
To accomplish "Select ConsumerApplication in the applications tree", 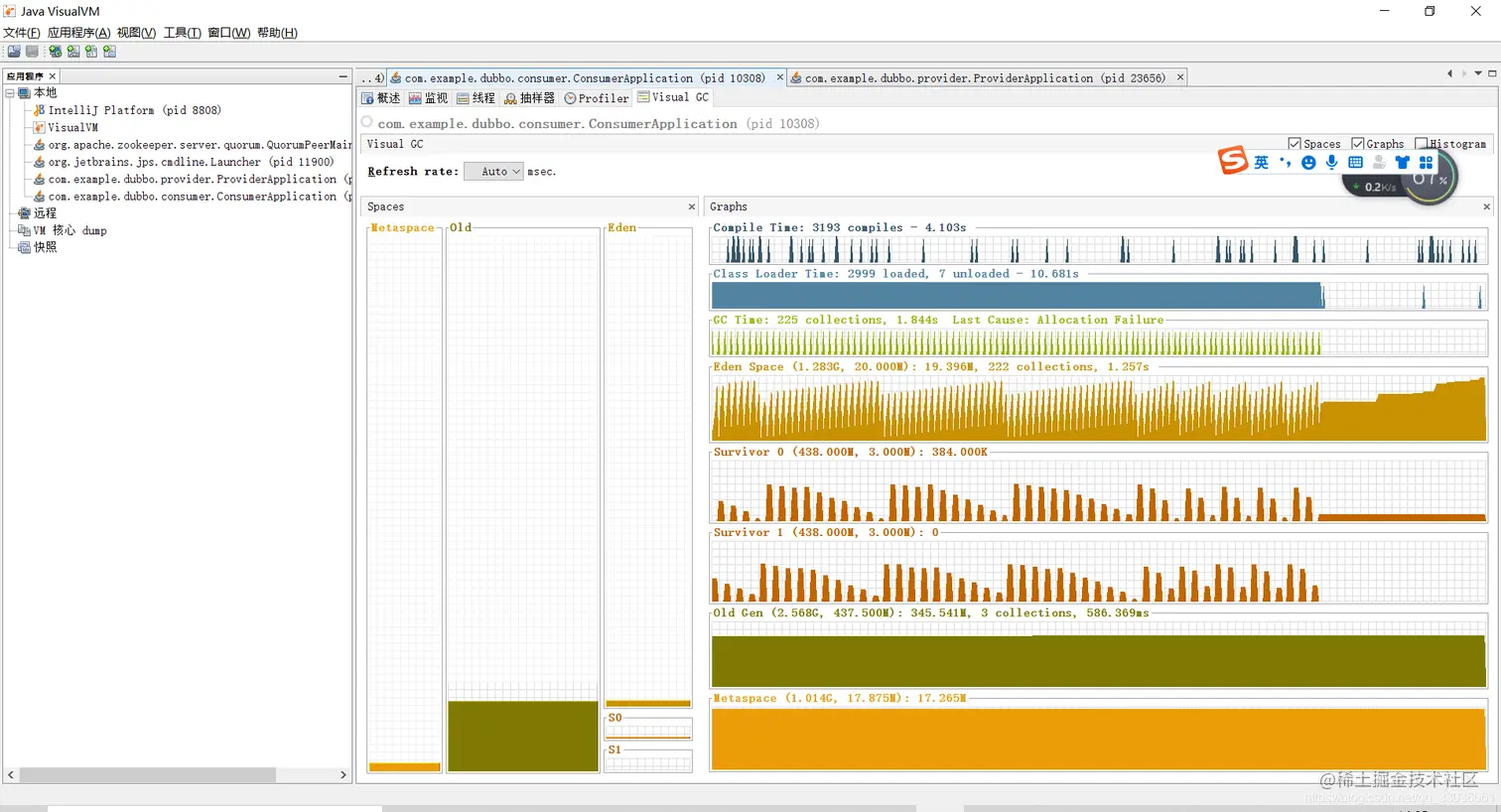I will click(x=193, y=197).
